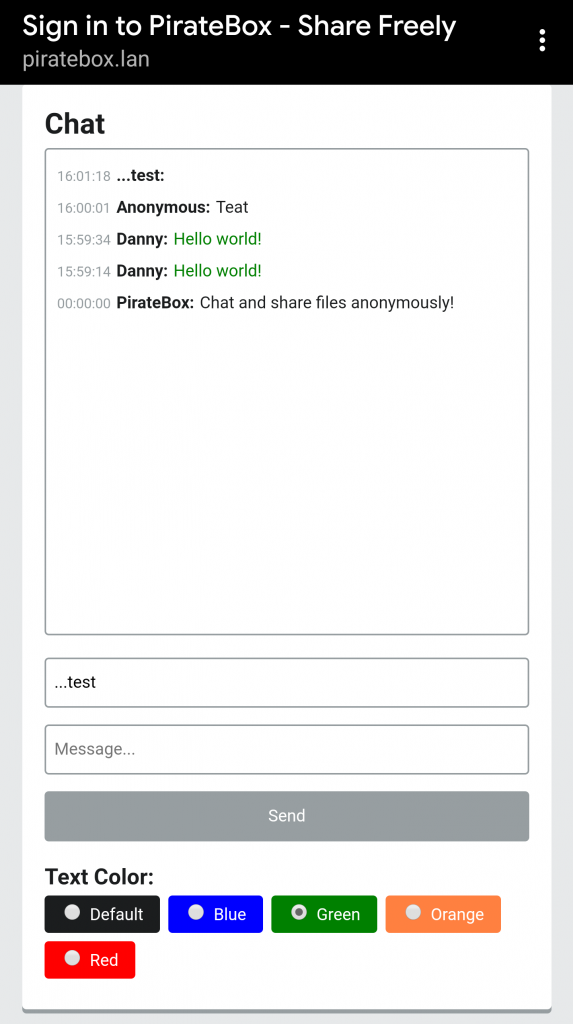Click the Anonymous Teat chat message
Screen dimensions: 573x1024
click(x=153, y=208)
